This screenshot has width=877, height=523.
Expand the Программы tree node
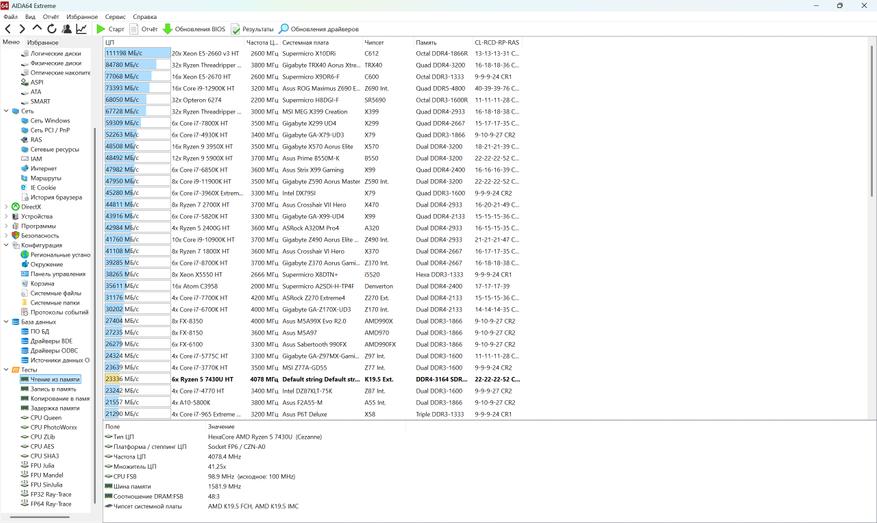click(6, 226)
